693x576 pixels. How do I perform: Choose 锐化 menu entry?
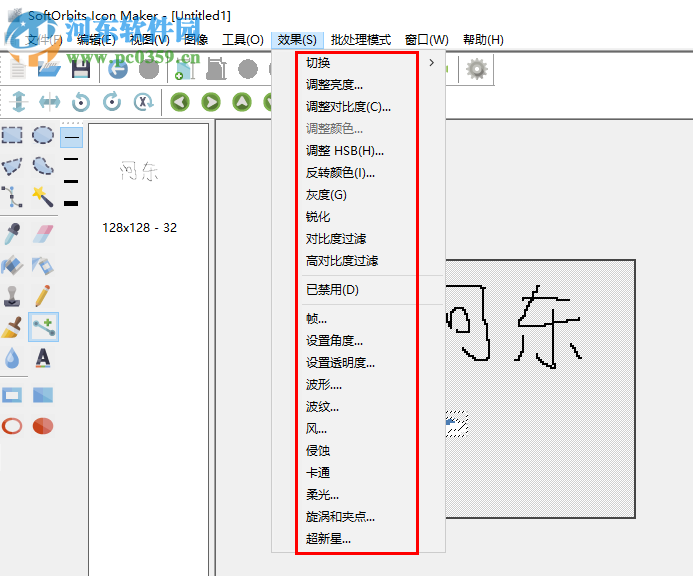tap(358, 217)
